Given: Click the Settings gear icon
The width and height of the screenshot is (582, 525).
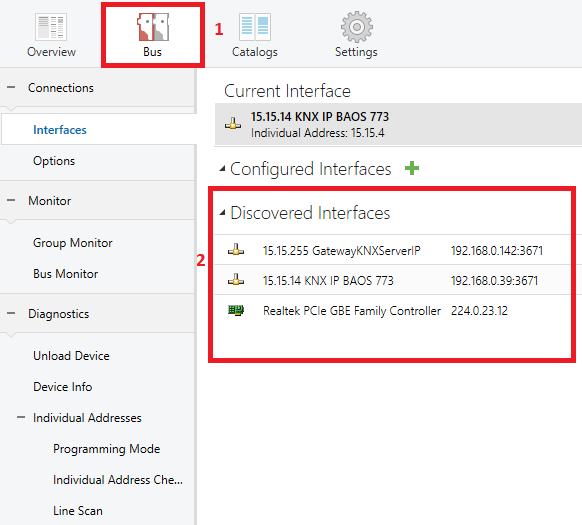Looking at the screenshot, I should [x=357, y=27].
